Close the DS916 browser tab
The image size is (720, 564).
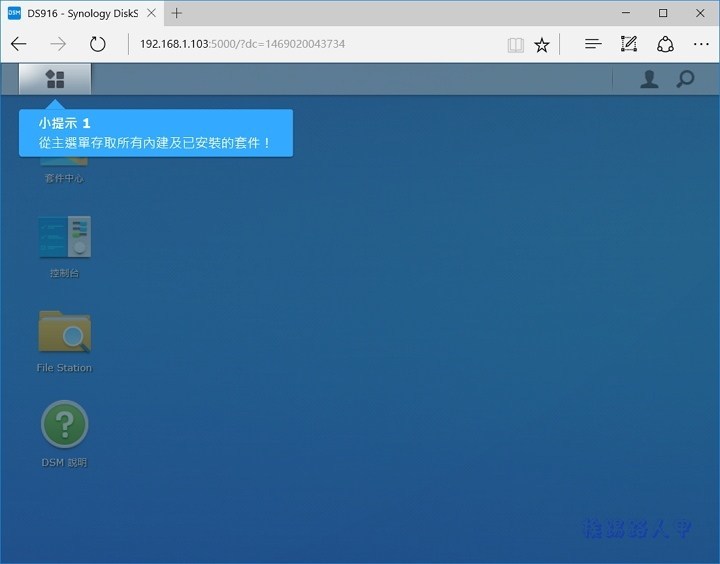click(152, 13)
